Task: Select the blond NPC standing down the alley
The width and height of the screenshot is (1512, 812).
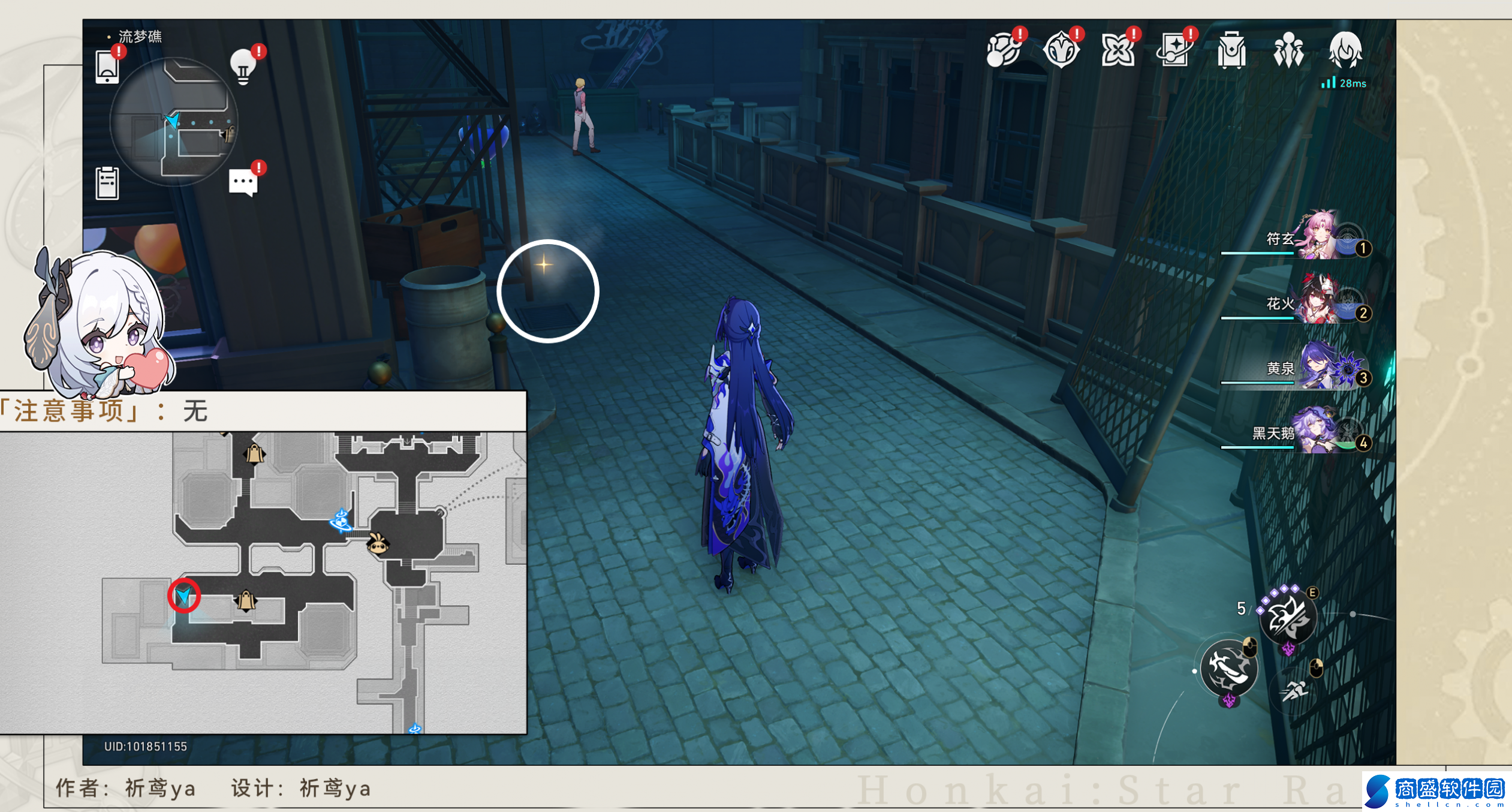Action: pos(582,116)
